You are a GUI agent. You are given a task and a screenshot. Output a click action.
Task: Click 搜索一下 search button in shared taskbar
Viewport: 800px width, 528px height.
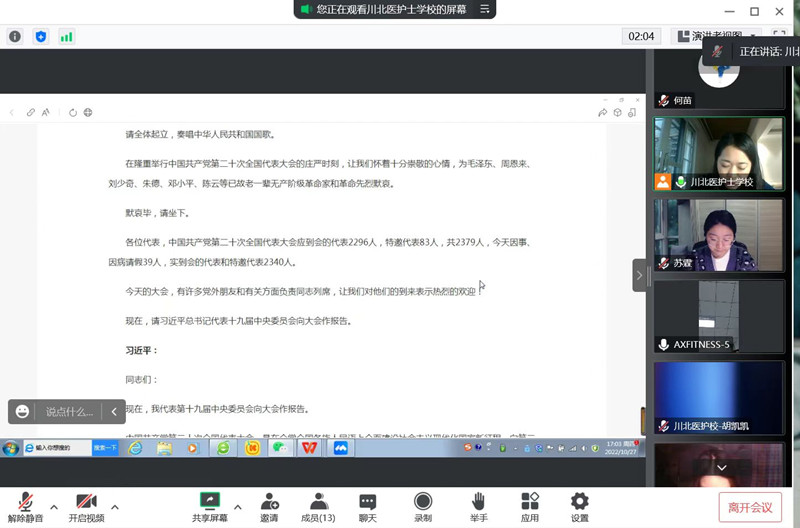click(x=105, y=448)
